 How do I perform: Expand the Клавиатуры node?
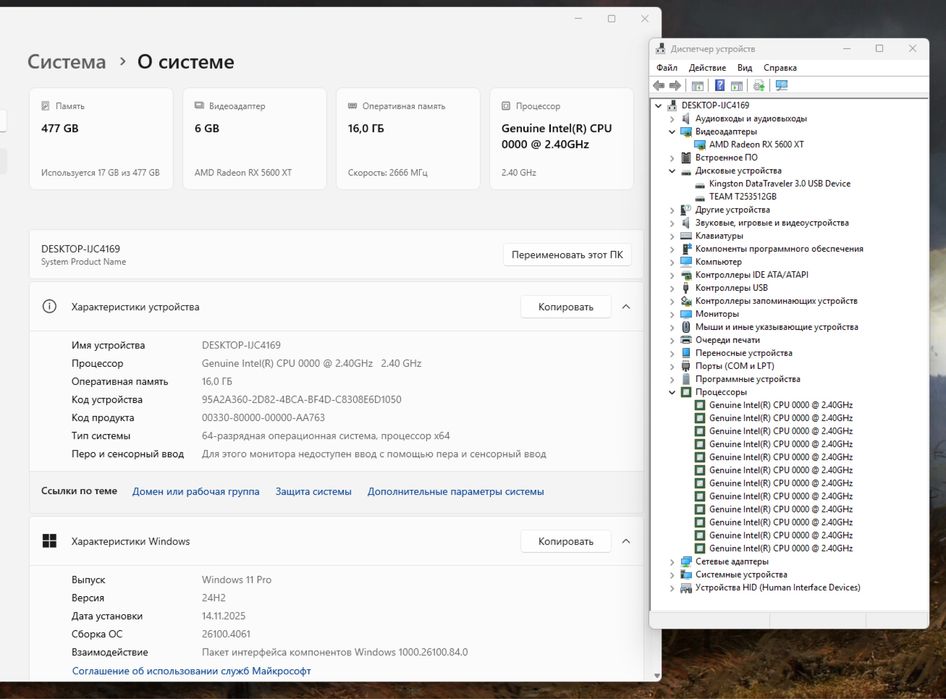(x=672, y=236)
